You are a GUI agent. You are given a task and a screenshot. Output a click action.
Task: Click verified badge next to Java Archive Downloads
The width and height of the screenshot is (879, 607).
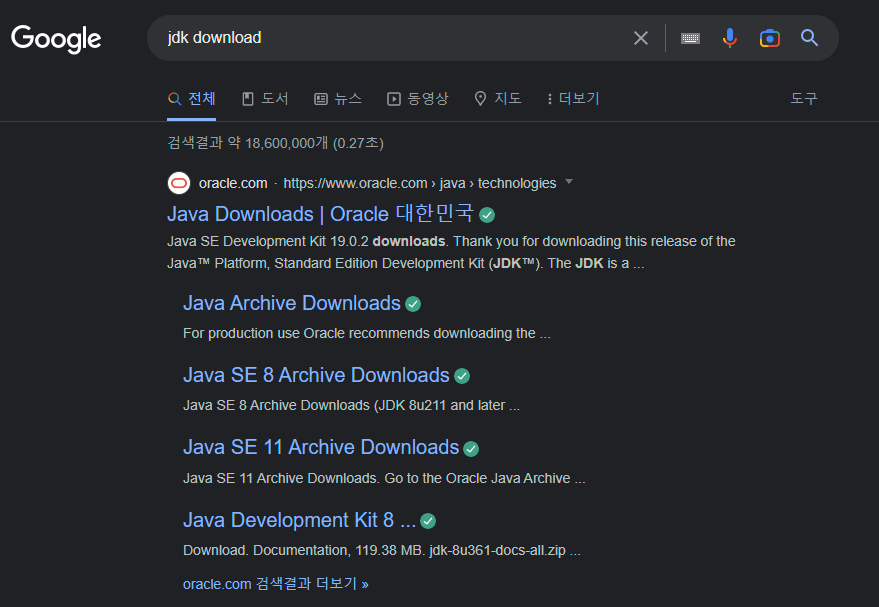click(413, 304)
